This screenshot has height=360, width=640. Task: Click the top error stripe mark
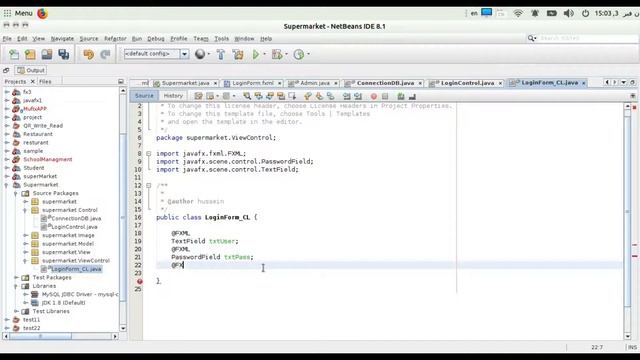[x=634, y=108]
